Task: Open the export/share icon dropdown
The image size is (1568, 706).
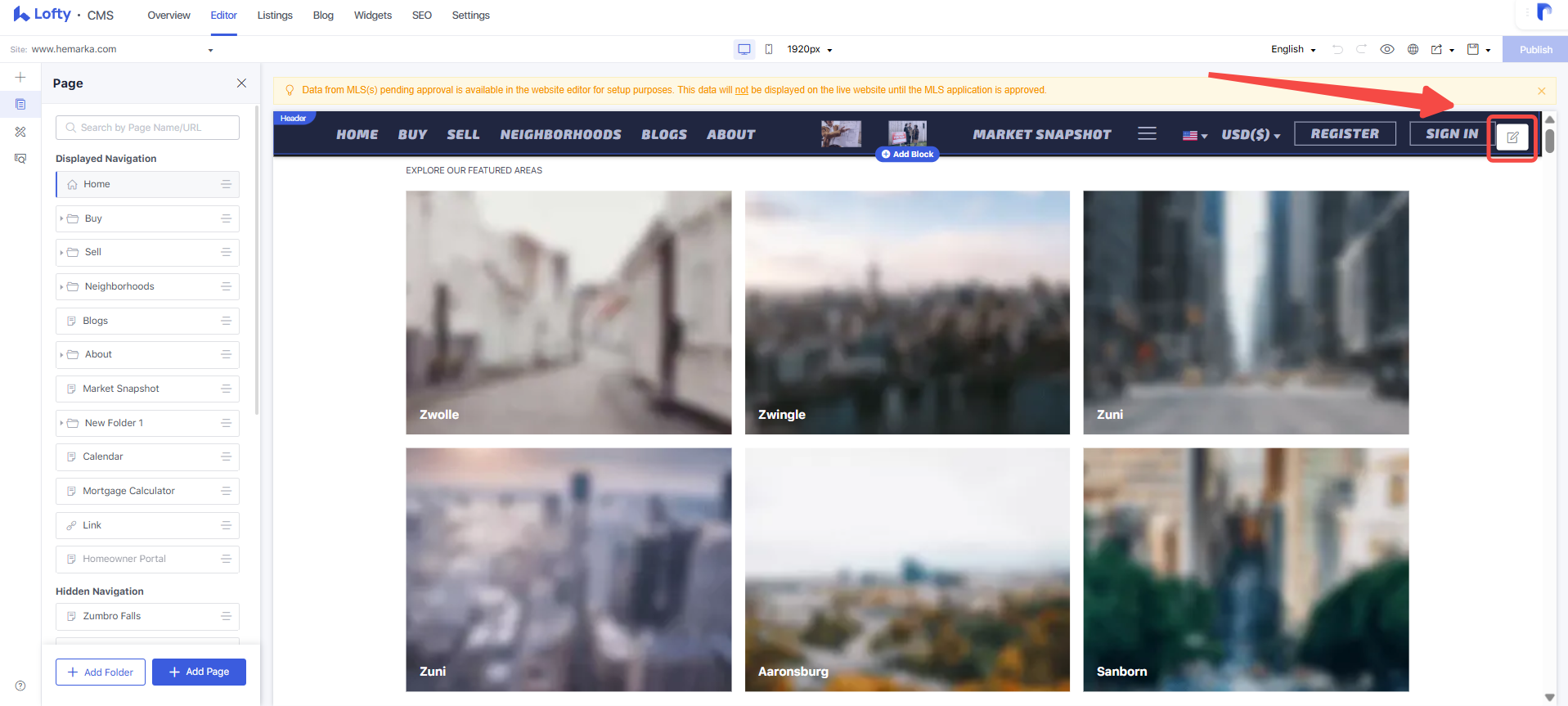Action: (1442, 49)
